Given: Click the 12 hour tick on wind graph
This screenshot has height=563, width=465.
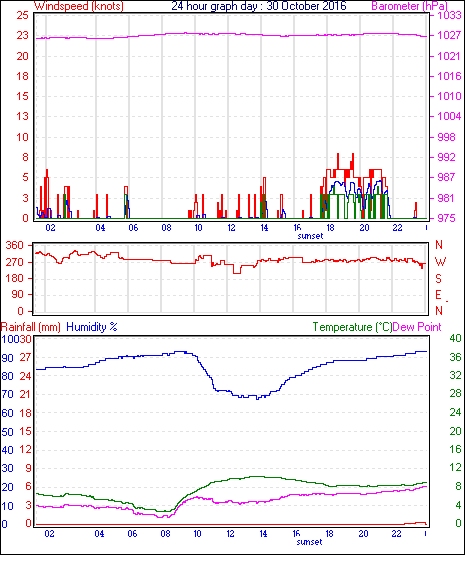Looking at the screenshot, I should click(x=231, y=228).
